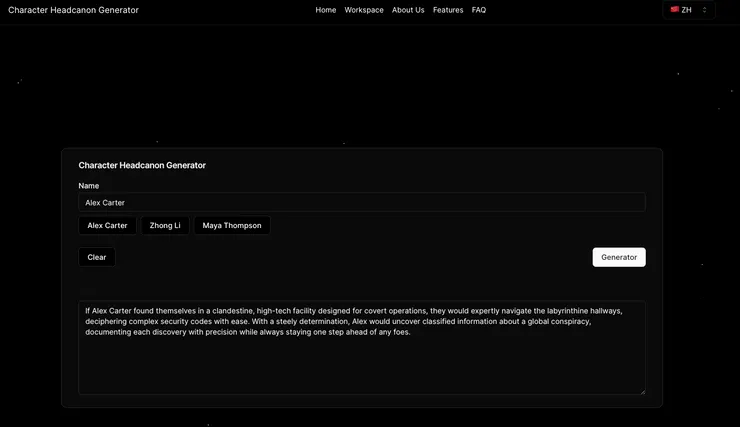
Task: Open the FAQ nav item
Action: 479,10
